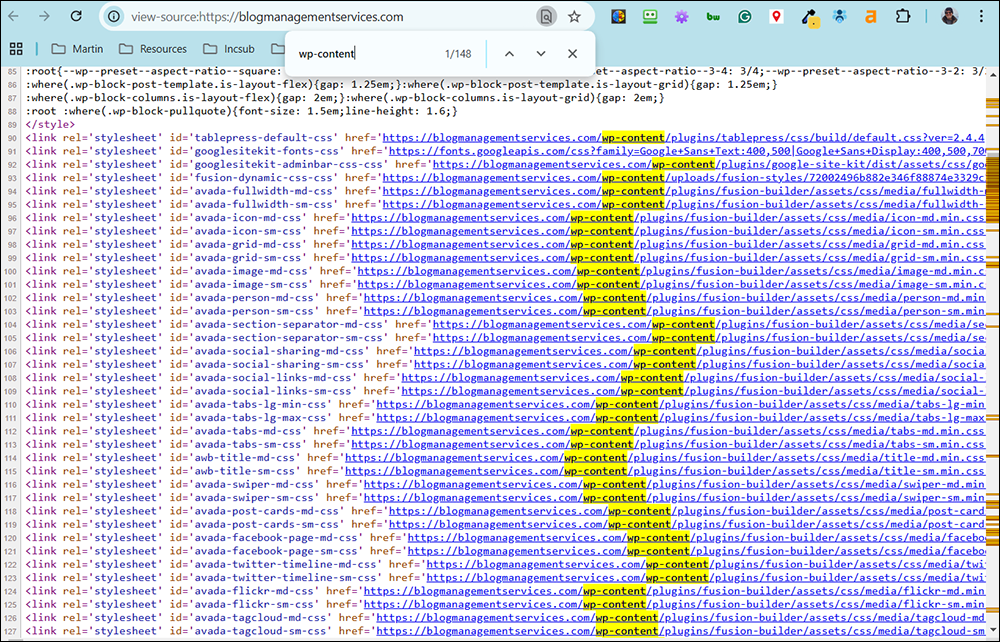Open the Amazon Assistant extension

pyautogui.click(x=870, y=16)
